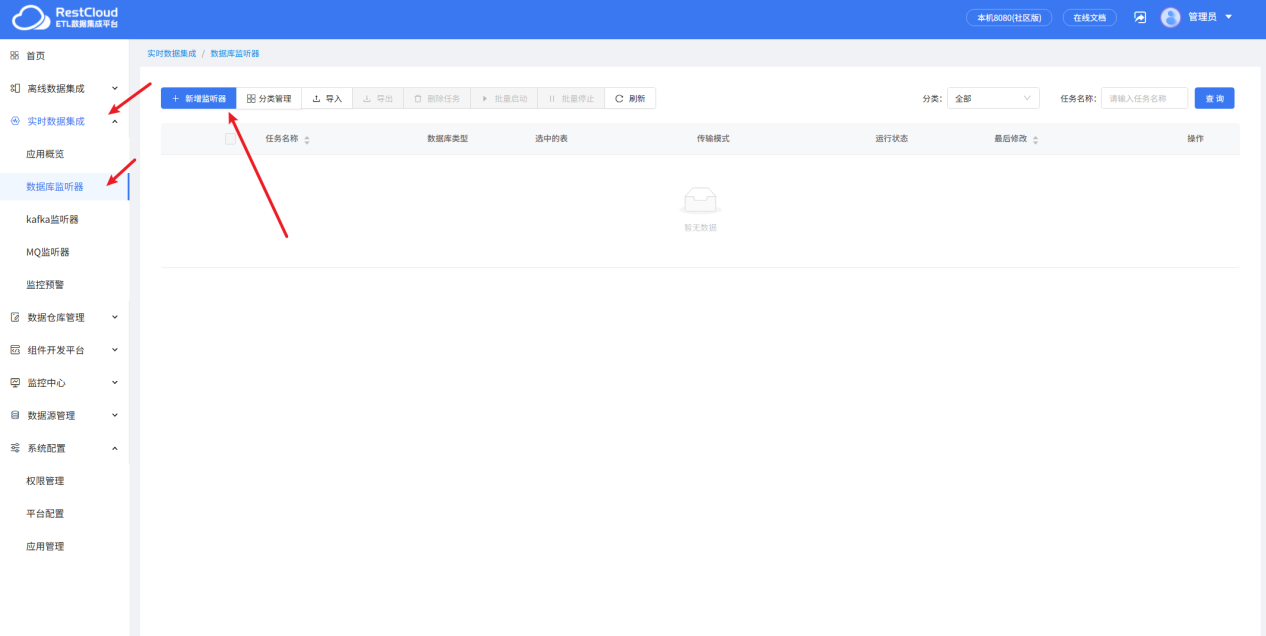Screen dimensions: 1266x636
Task: Click the 离线数据集成 sidebar icon
Action: pyautogui.click(x=15, y=88)
